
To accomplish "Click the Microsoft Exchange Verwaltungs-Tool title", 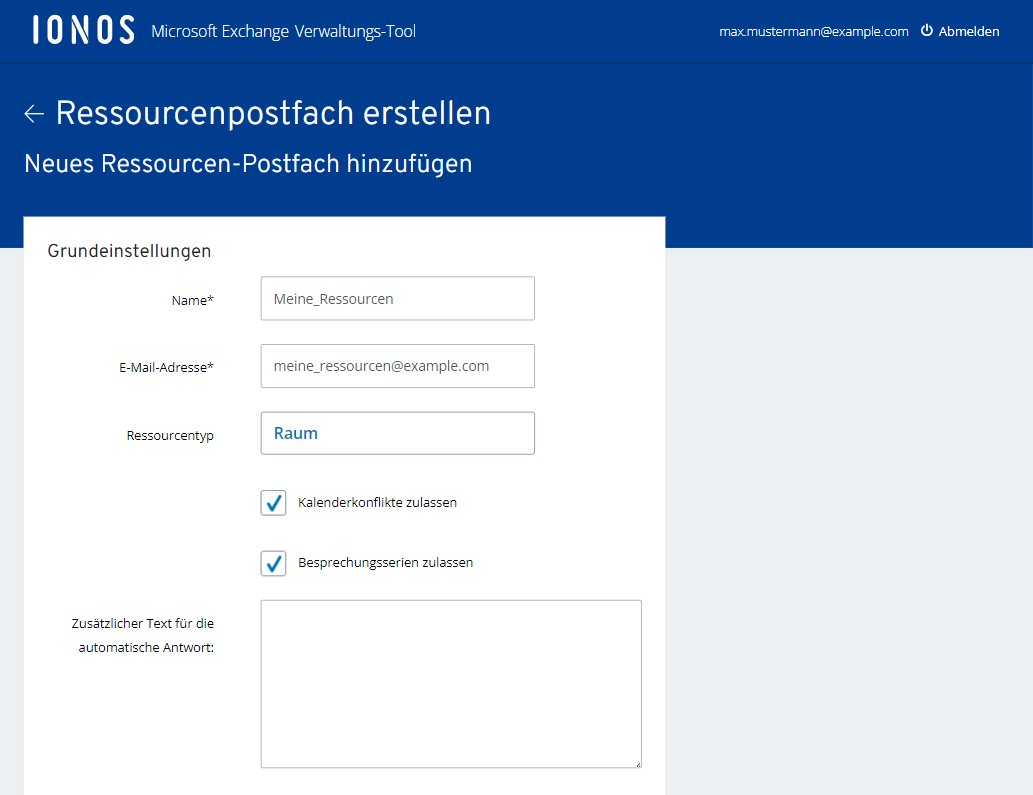I will 283,31.
